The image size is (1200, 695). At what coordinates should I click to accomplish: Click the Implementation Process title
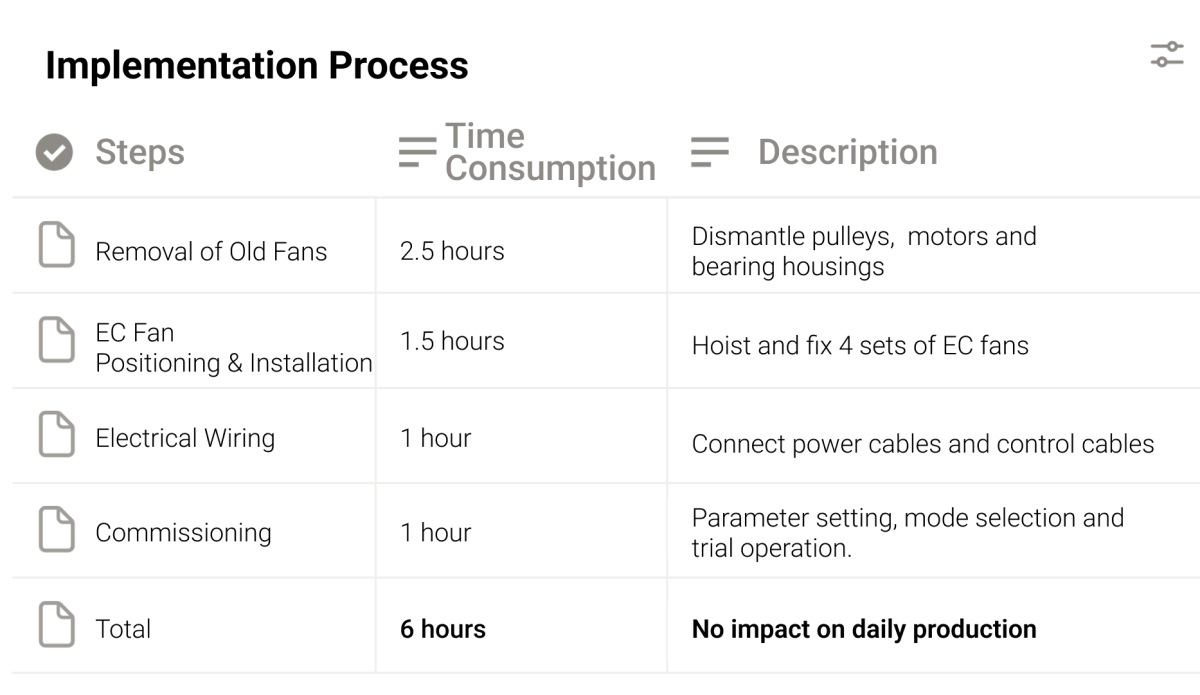pyautogui.click(x=257, y=66)
